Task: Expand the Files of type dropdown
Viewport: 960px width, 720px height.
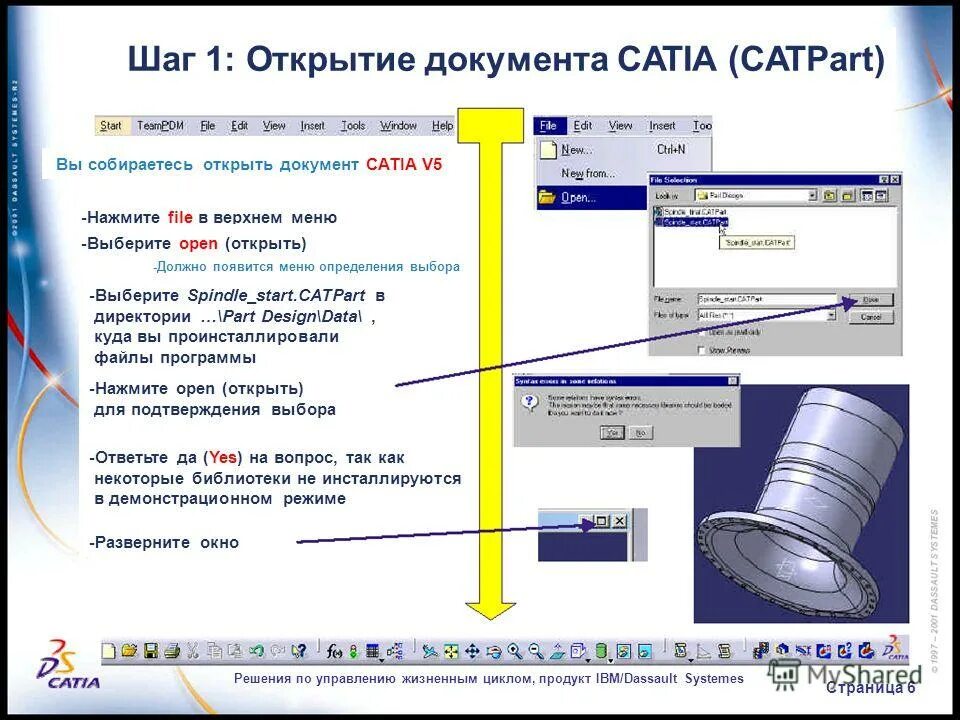Action: click(831, 314)
